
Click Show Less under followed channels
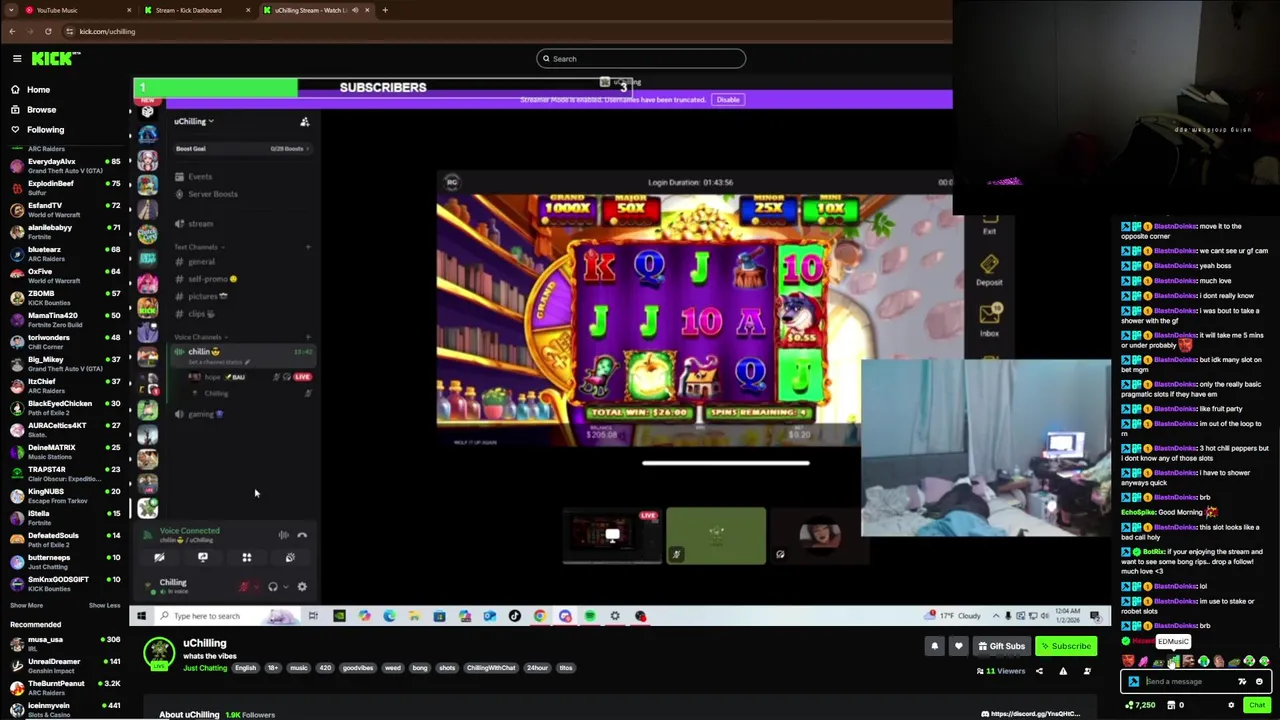[x=104, y=606]
